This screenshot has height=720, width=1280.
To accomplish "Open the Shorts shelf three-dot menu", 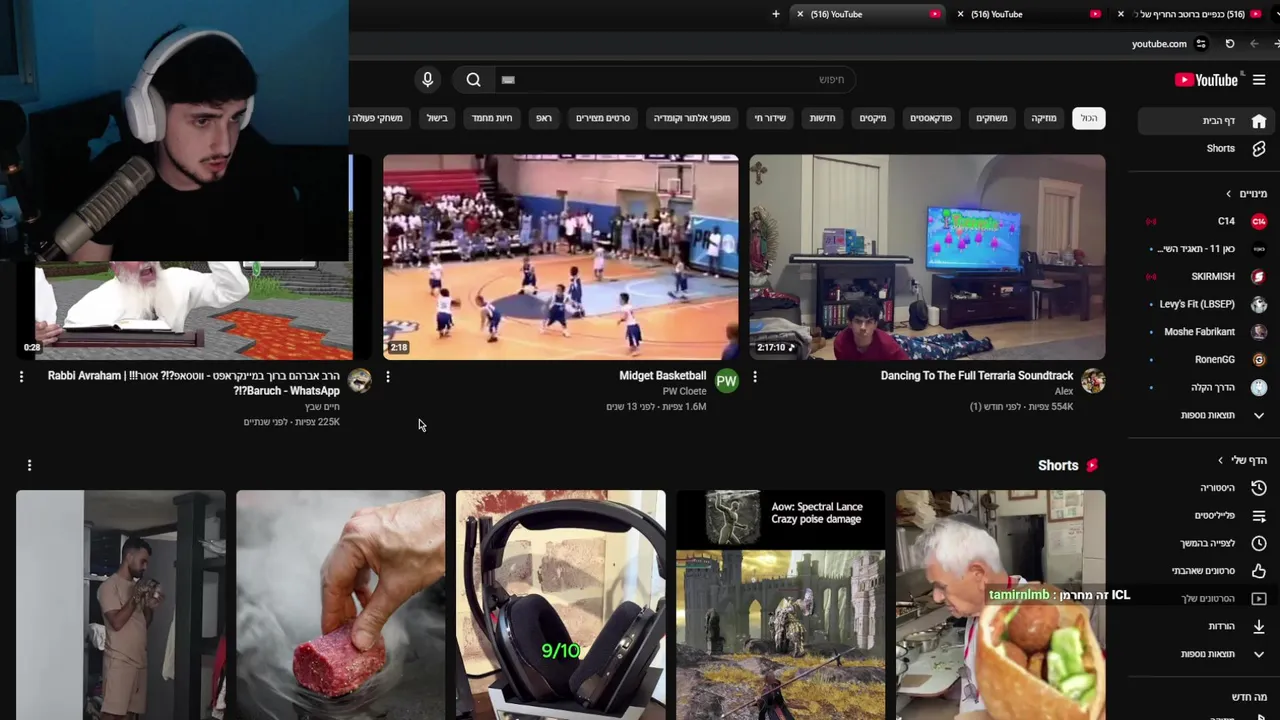I will pyautogui.click(x=29, y=465).
